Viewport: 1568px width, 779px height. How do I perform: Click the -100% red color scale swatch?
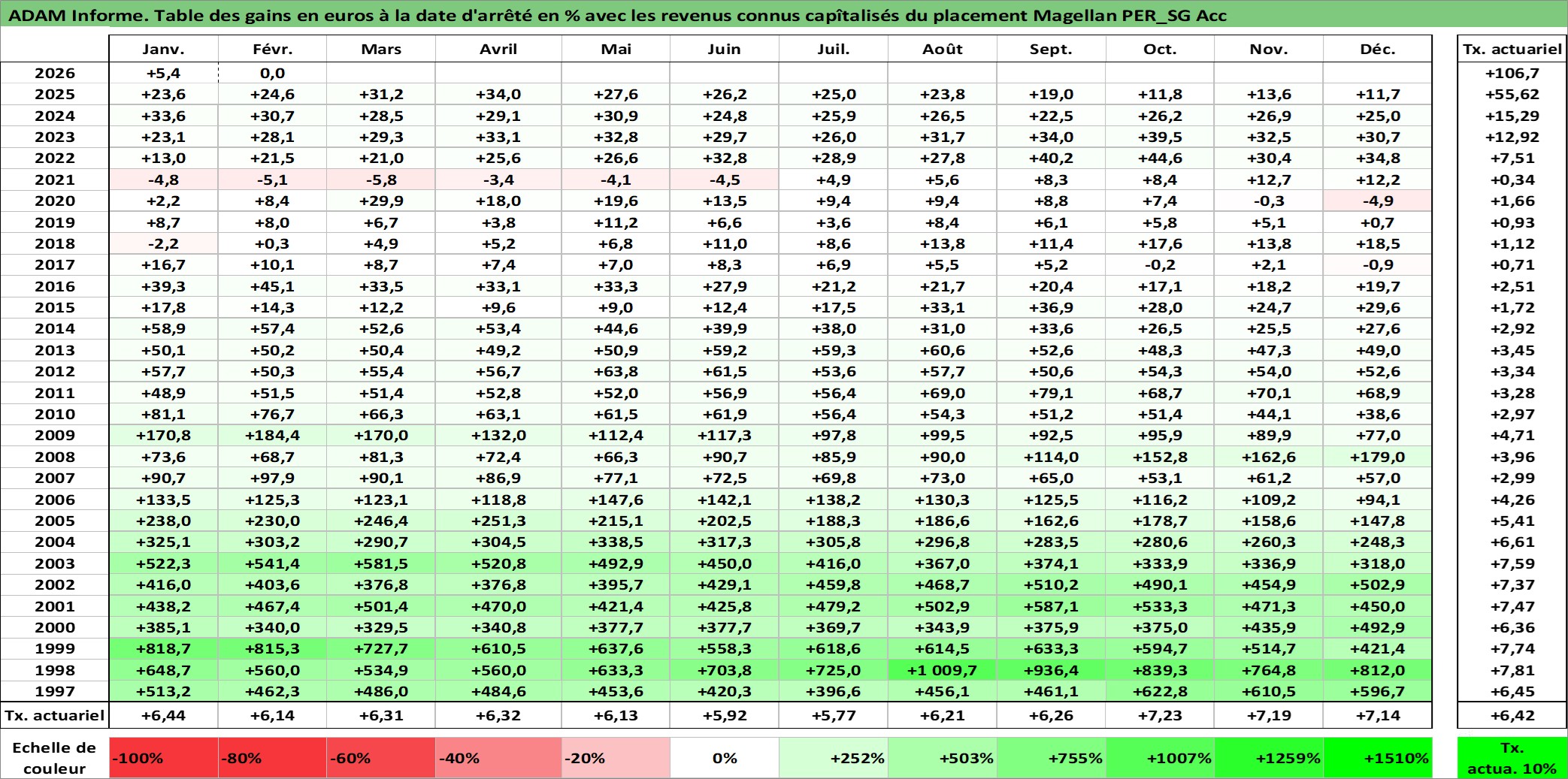pos(163,758)
